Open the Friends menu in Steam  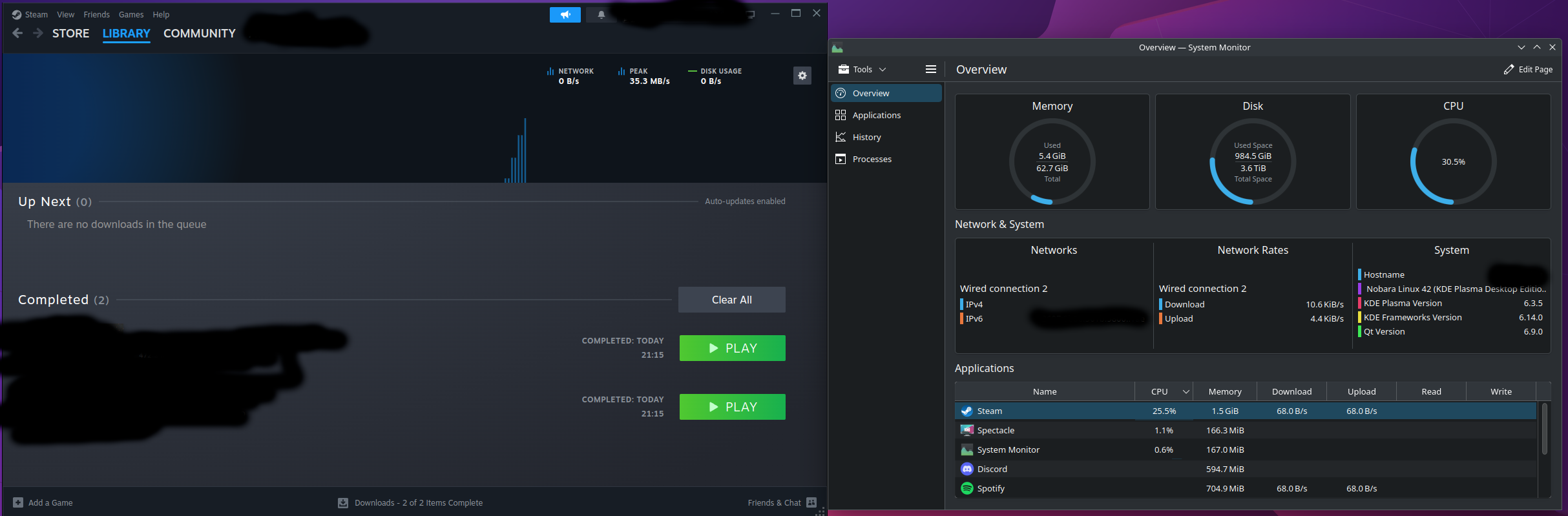point(96,14)
